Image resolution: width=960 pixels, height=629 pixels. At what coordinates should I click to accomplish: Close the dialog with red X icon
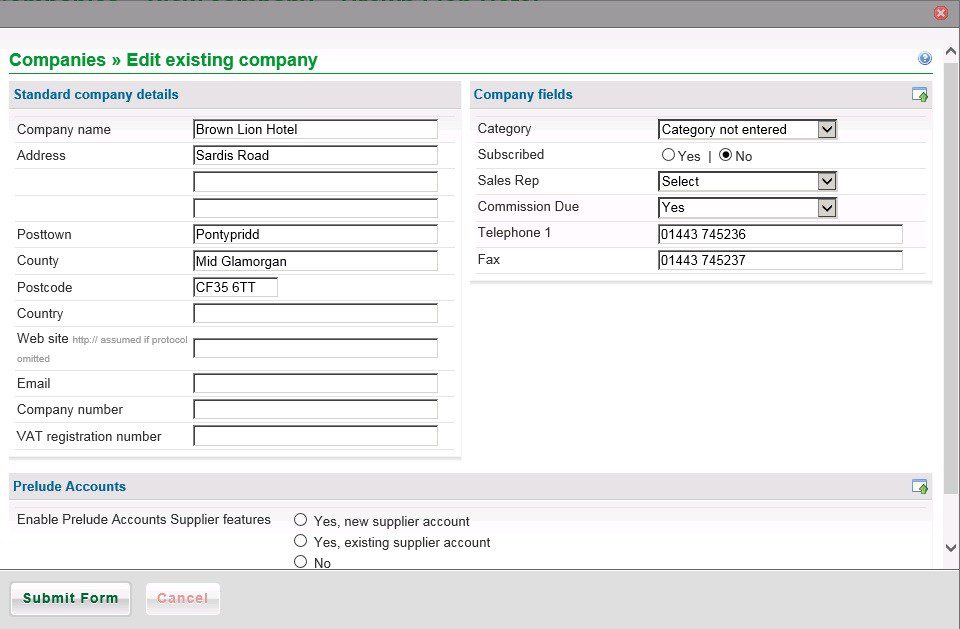pos(941,13)
